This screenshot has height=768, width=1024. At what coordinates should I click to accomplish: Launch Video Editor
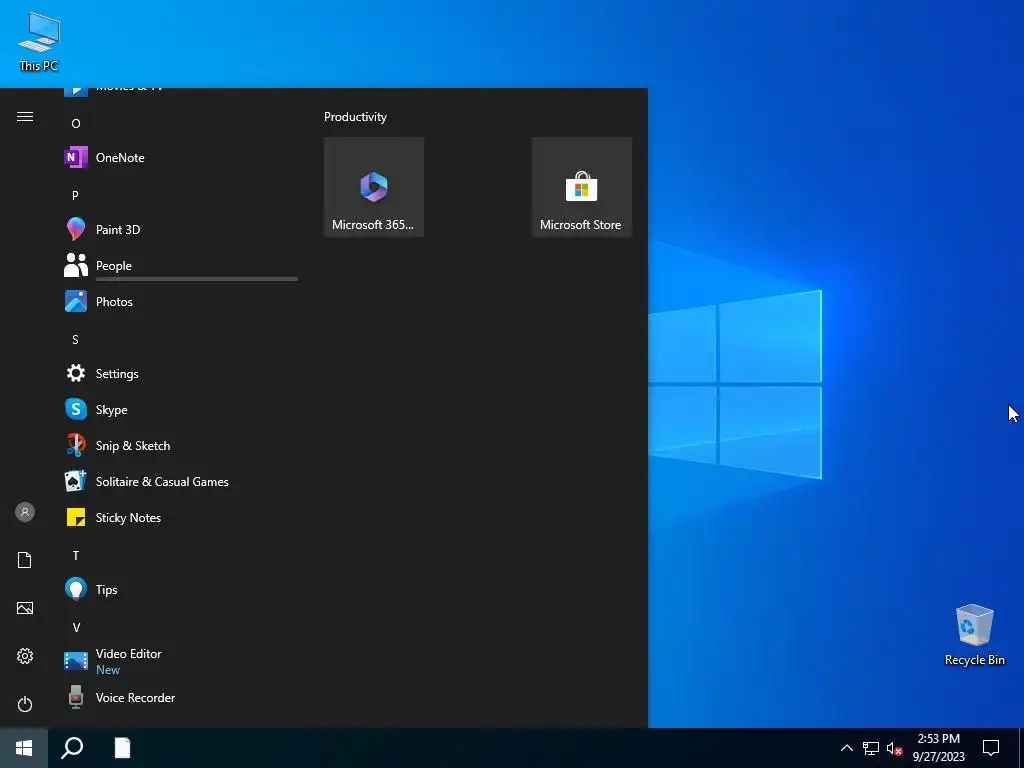tap(180, 661)
